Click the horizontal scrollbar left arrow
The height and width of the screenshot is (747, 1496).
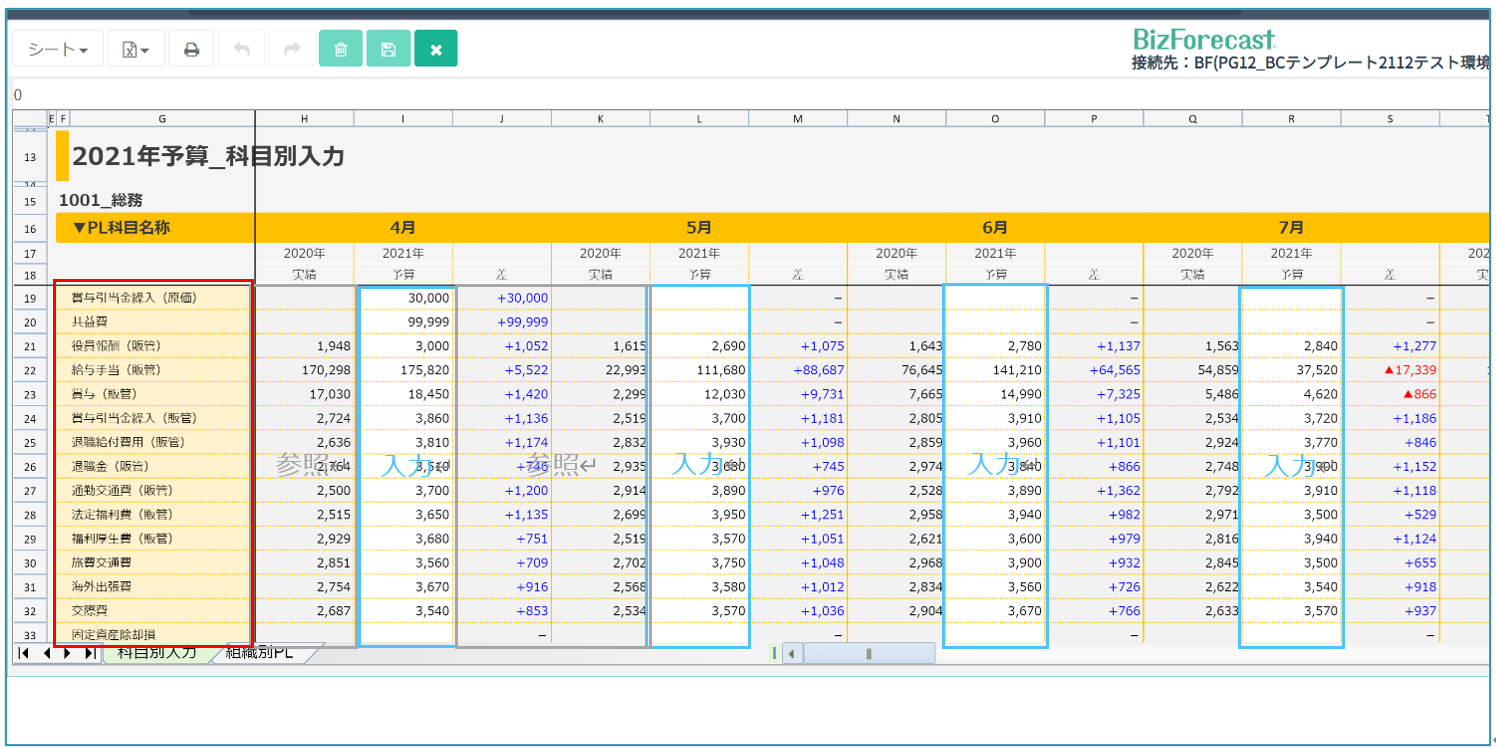(x=792, y=654)
